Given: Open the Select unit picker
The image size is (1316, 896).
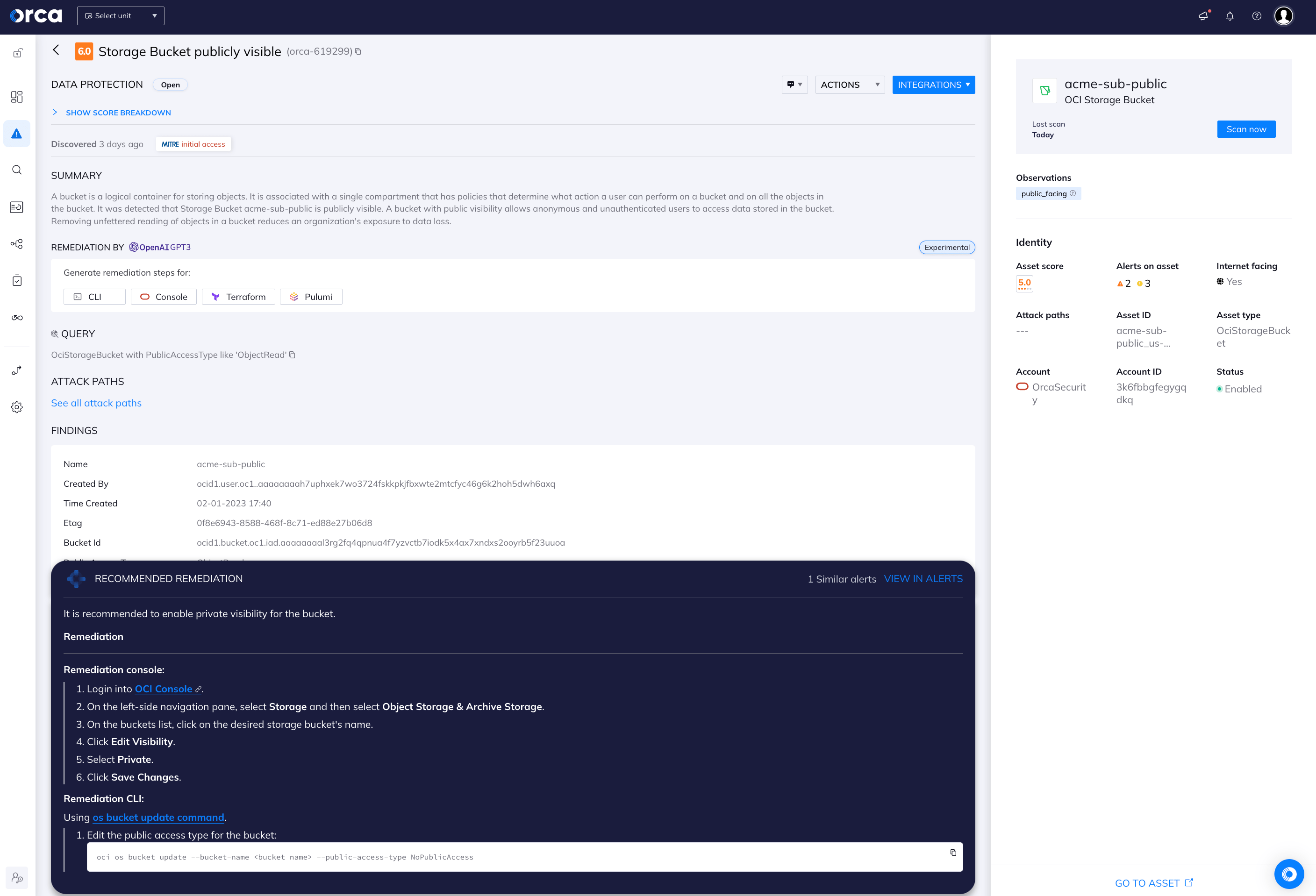Looking at the screenshot, I should click(120, 15).
